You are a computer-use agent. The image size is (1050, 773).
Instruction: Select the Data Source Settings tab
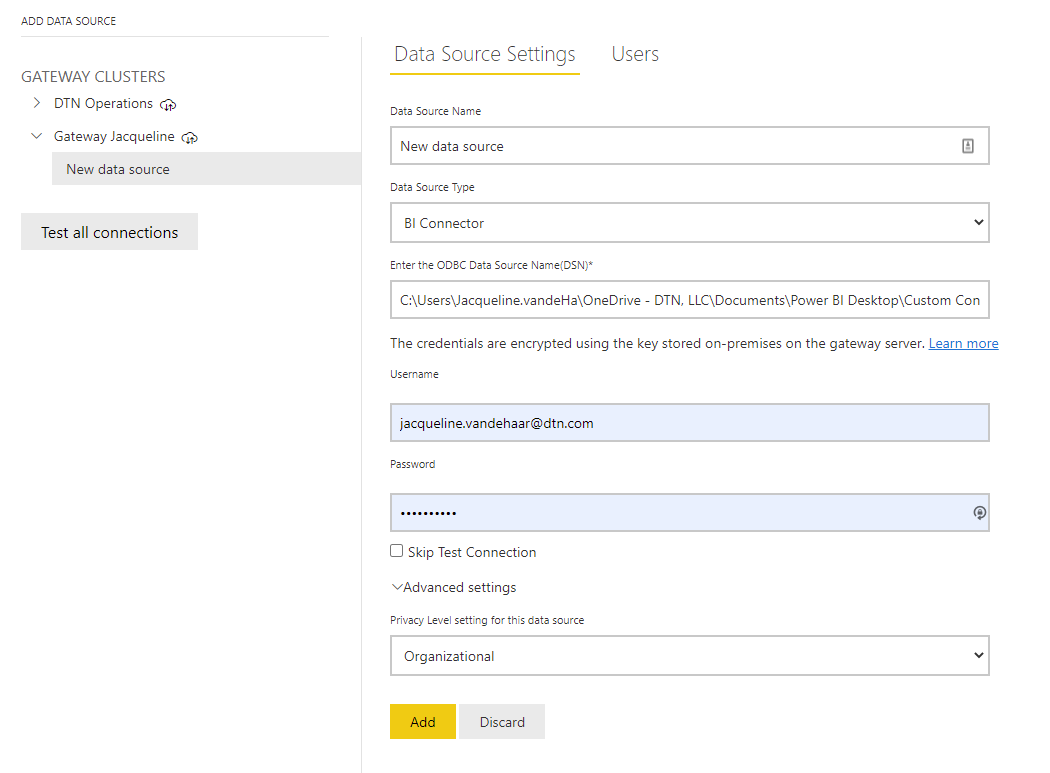point(485,54)
